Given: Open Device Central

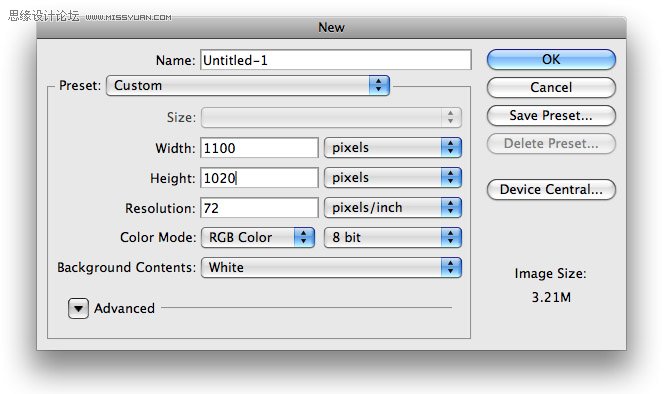Looking at the screenshot, I should [551, 189].
